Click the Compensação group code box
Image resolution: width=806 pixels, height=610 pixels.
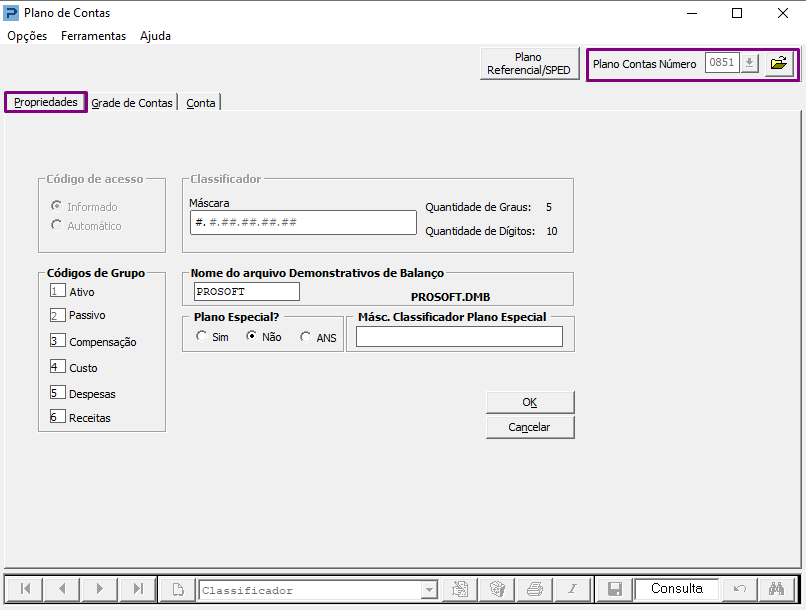(x=58, y=341)
